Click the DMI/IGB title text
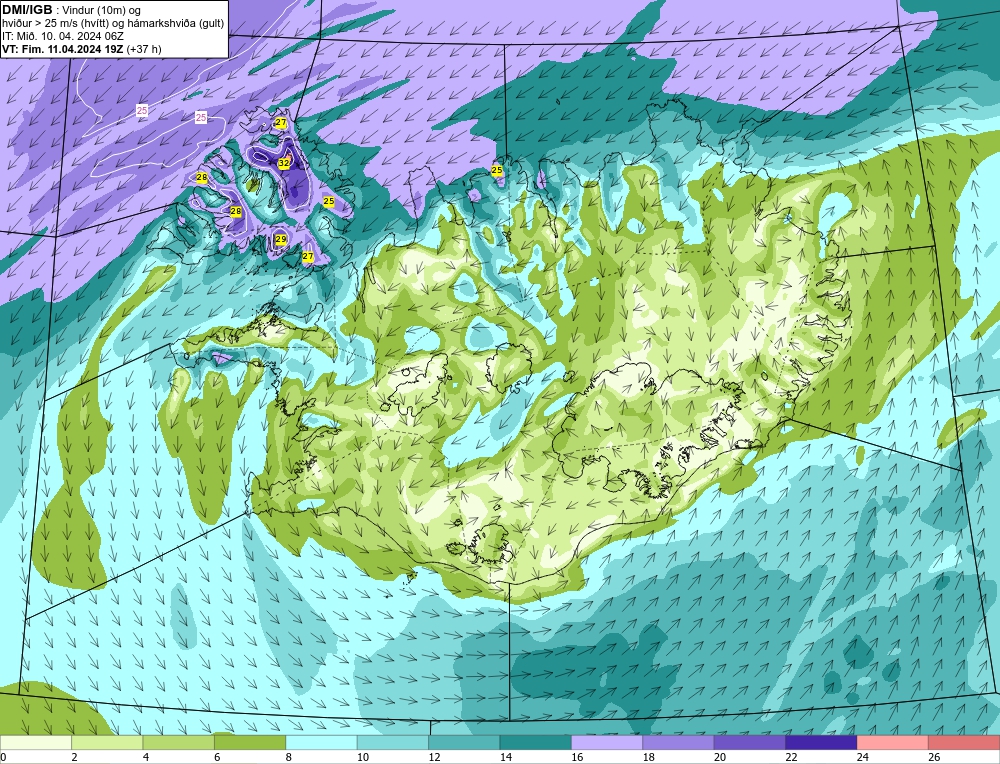Image resolution: width=1000 pixels, height=764 pixels. pos(27,10)
